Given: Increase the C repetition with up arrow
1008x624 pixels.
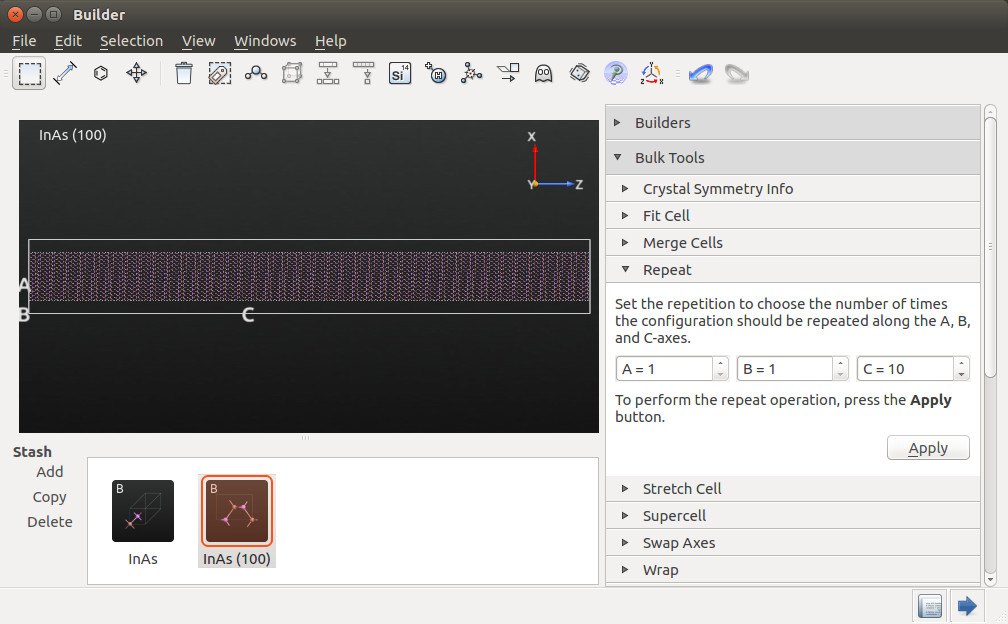Looking at the screenshot, I should coord(961,363).
